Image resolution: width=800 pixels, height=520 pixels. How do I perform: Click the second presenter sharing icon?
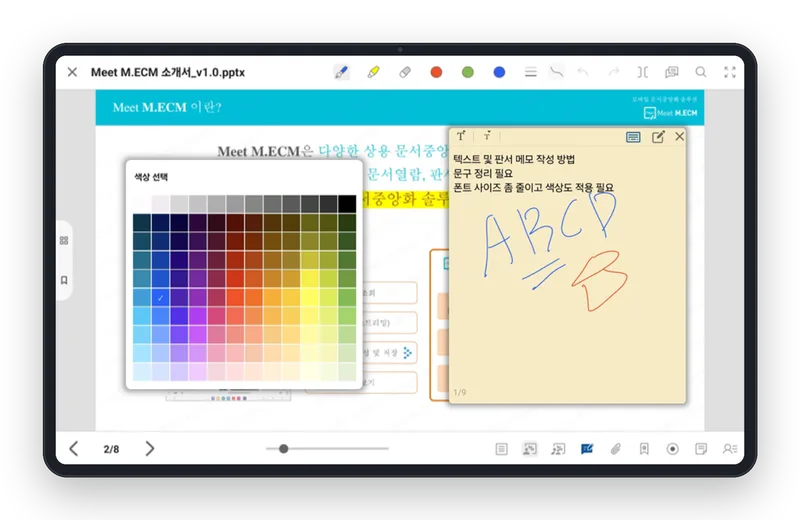558,449
